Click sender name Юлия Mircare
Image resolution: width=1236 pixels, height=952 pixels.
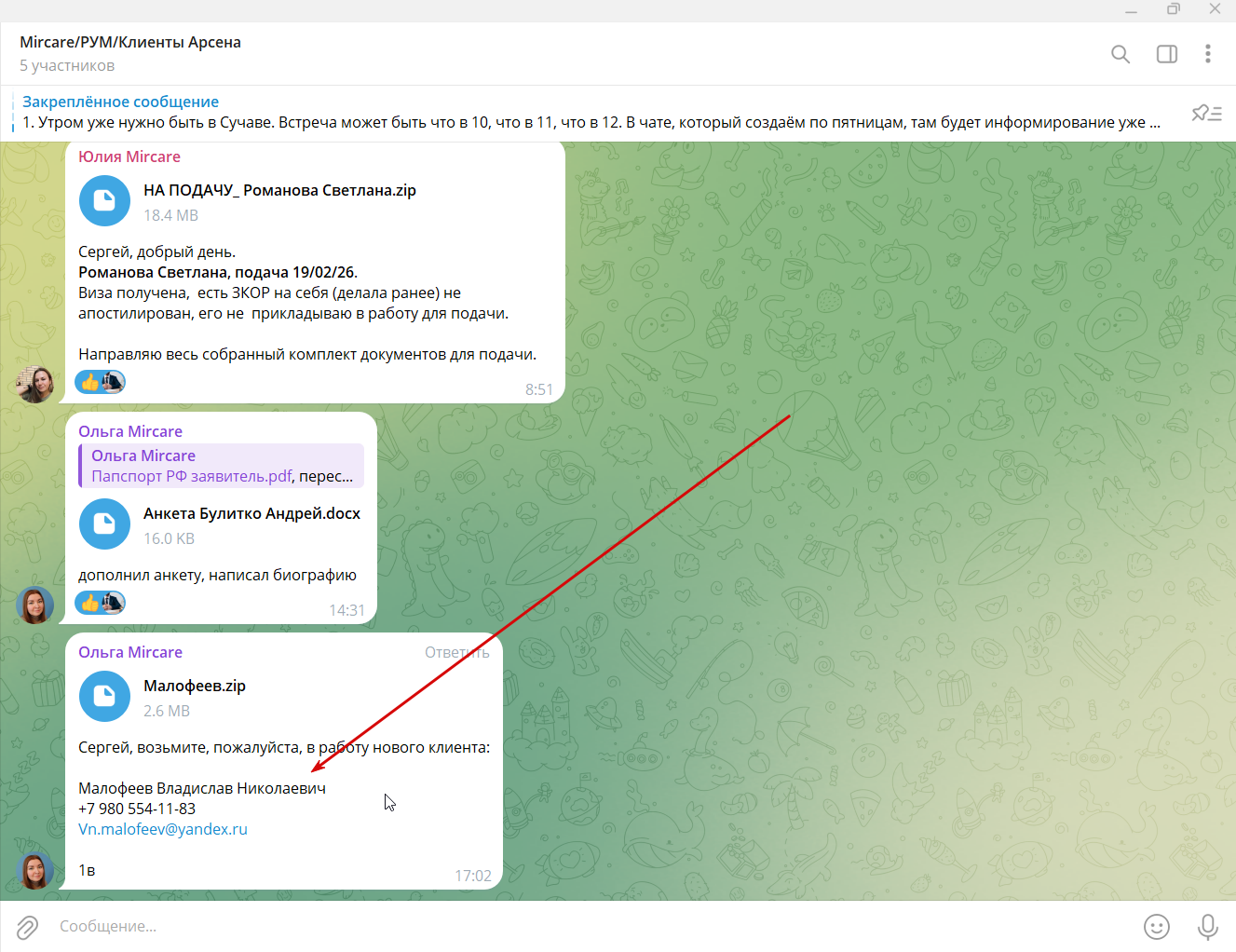click(x=129, y=156)
